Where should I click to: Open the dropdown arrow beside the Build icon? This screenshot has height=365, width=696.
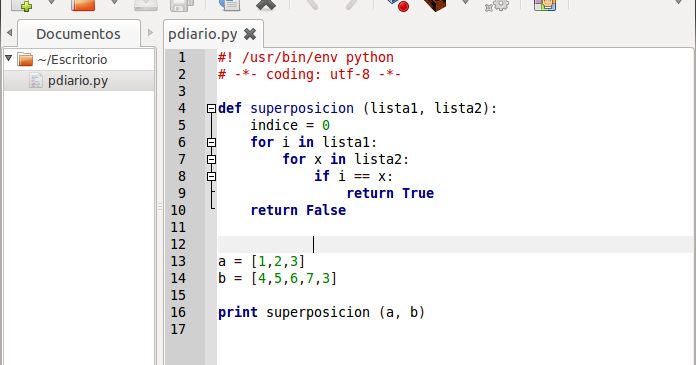point(466,3)
